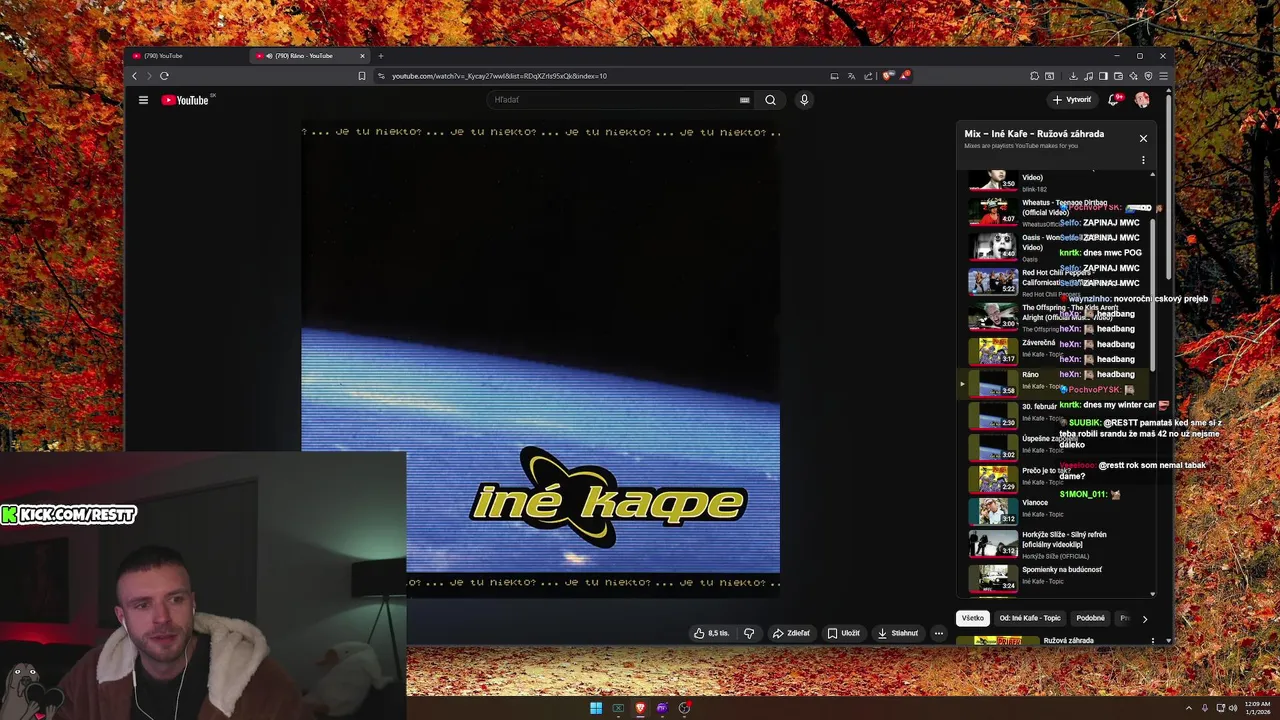Click the share page icon in address bar
1280x720 pixels.
pyautogui.click(x=868, y=76)
